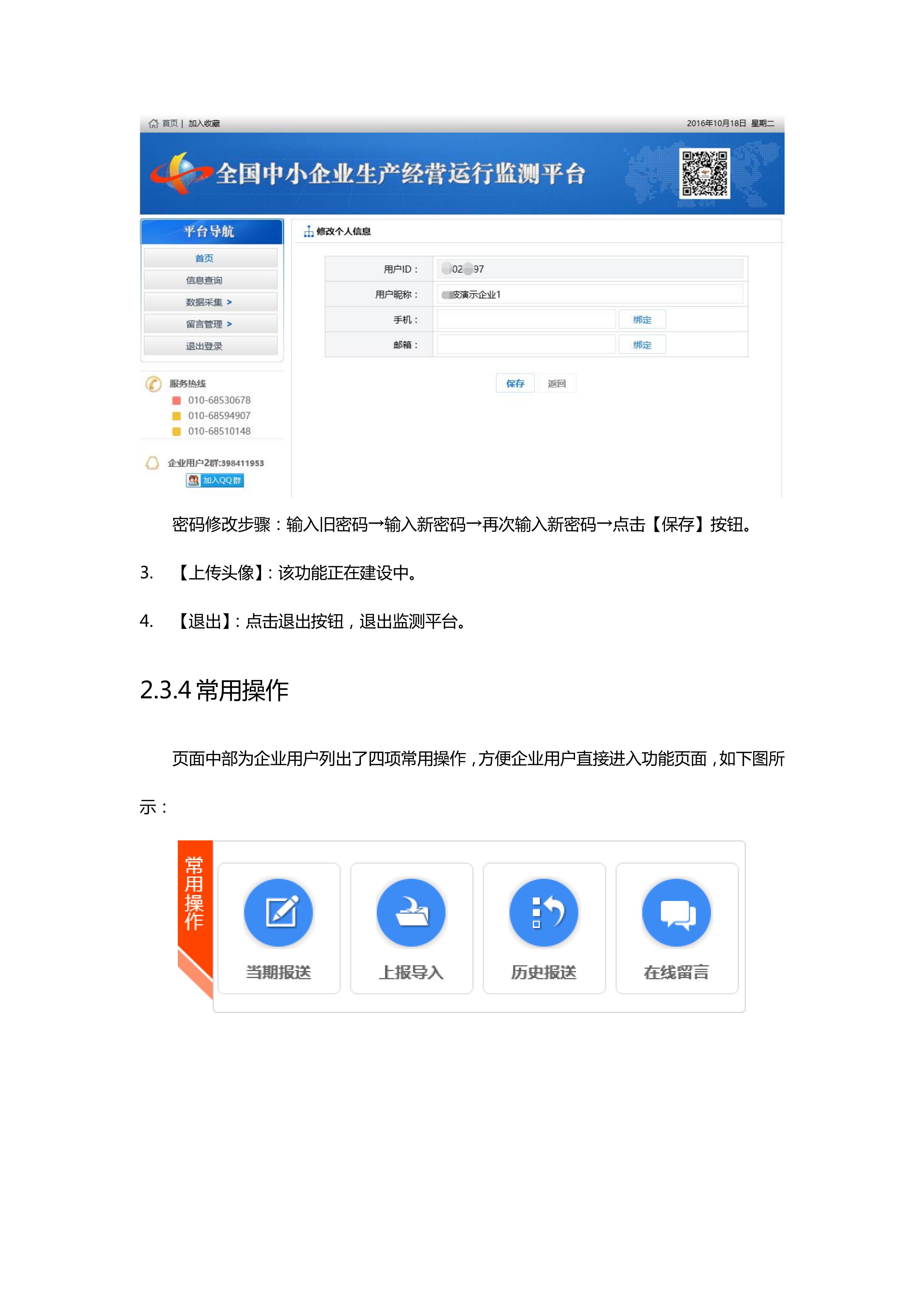924x1307 pixels.
Task: Click the 用户昵称 input field
Action: (x=589, y=294)
